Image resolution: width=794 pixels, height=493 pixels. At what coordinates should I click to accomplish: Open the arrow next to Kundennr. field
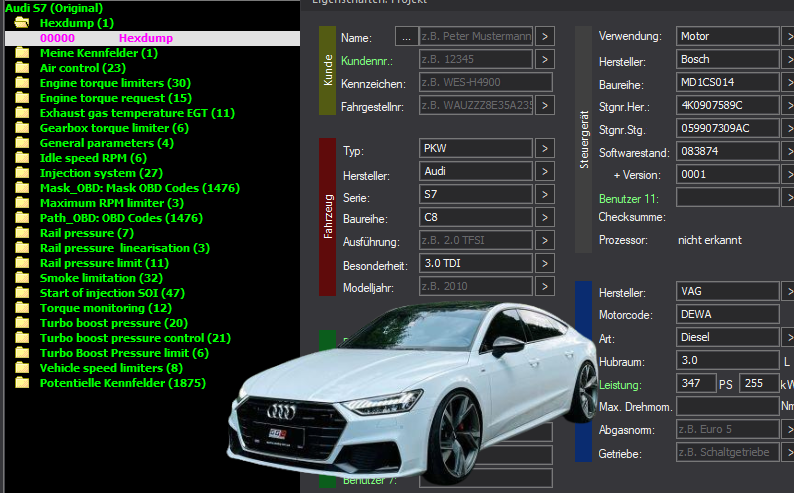(x=545, y=59)
